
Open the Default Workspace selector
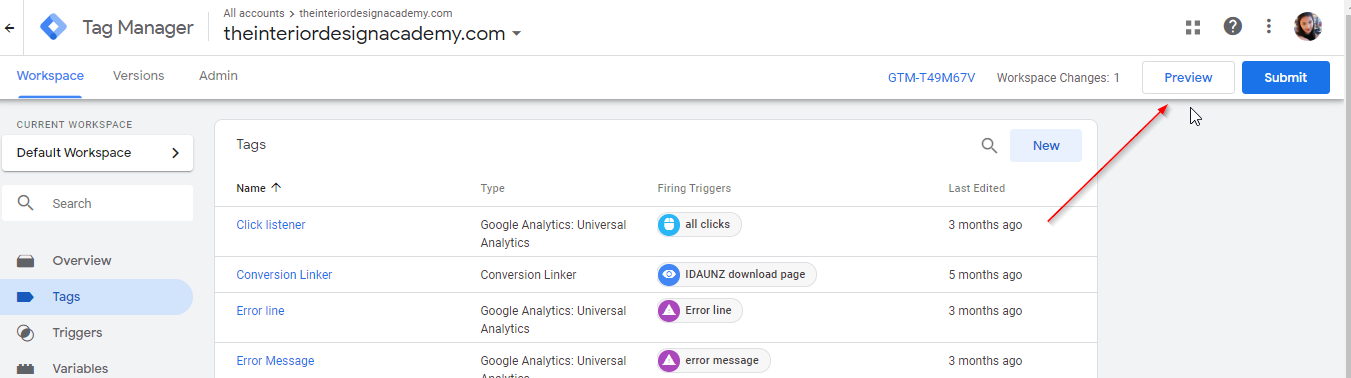[97, 153]
